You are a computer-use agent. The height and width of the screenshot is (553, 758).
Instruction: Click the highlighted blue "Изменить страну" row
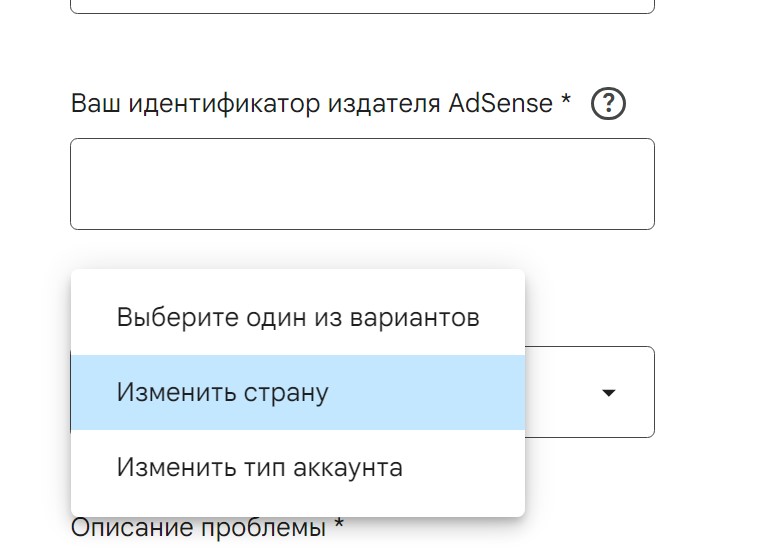pyautogui.click(x=298, y=392)
